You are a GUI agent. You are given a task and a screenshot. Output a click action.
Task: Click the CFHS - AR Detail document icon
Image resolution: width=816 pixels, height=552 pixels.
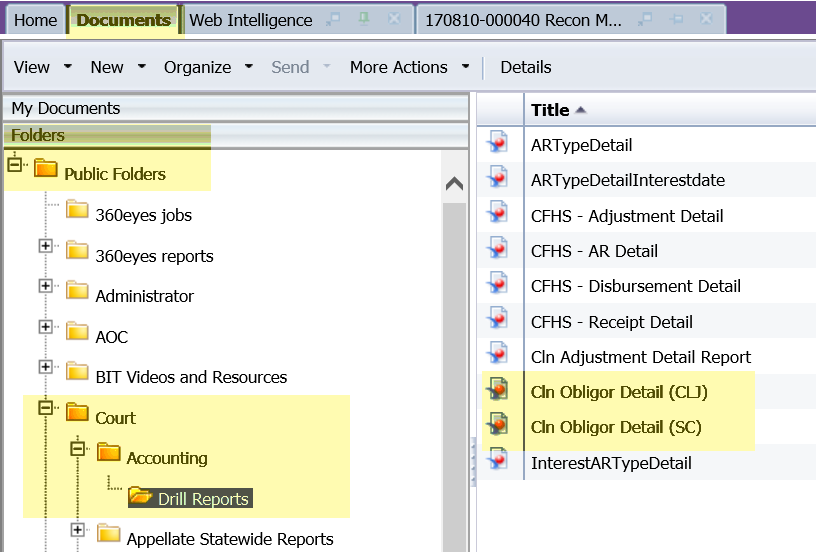(x=498, y=249)
